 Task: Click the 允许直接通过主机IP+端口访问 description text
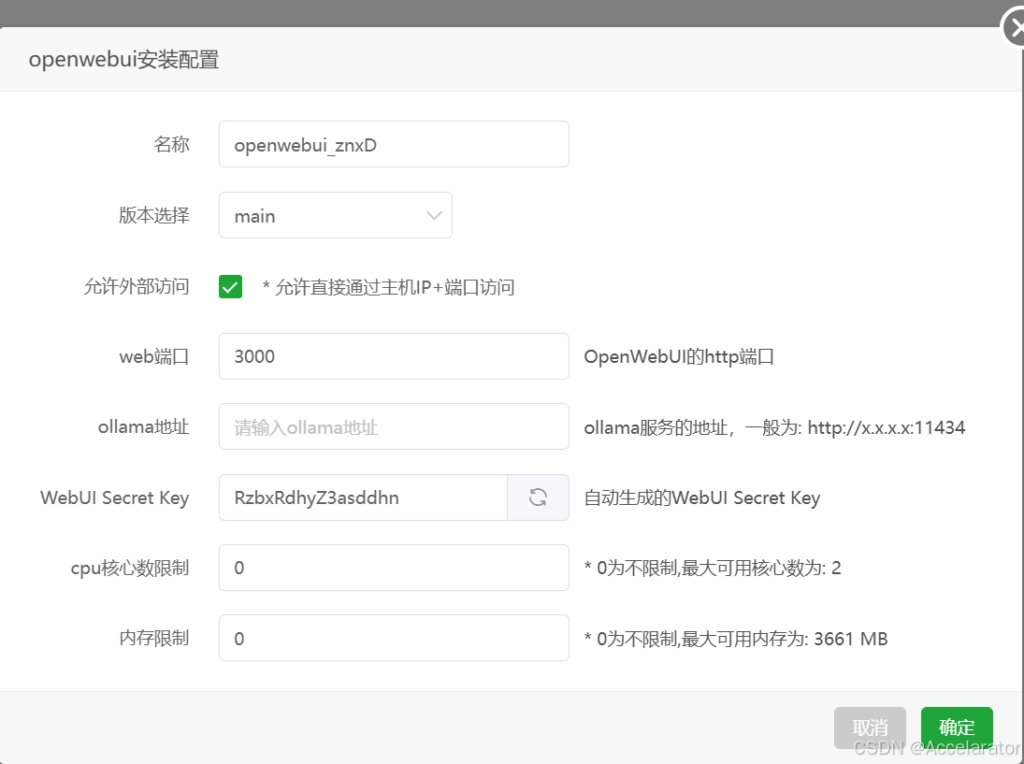tap(389, 288)
